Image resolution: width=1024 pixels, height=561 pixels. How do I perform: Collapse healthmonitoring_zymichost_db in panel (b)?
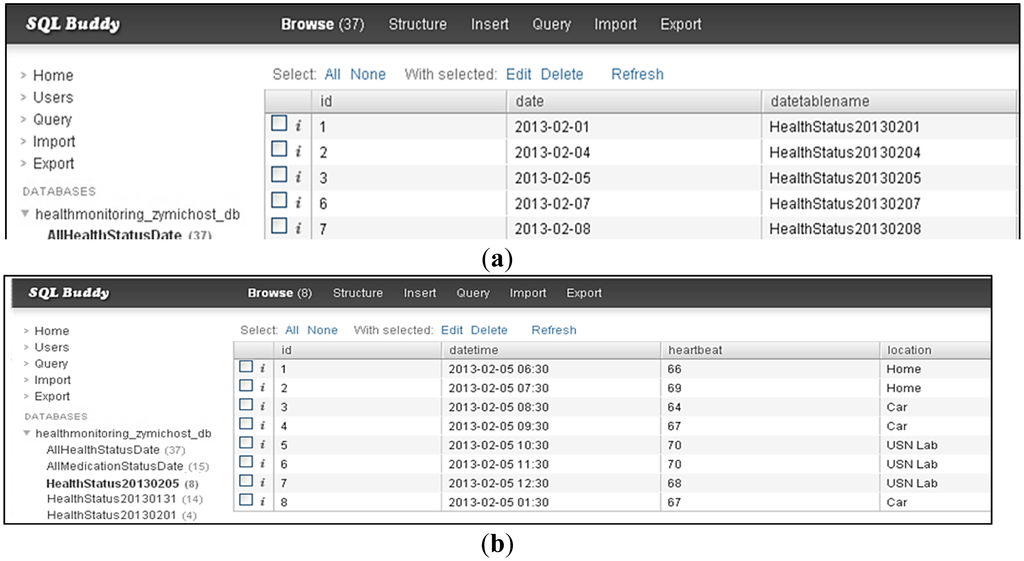tap(27, 432)
